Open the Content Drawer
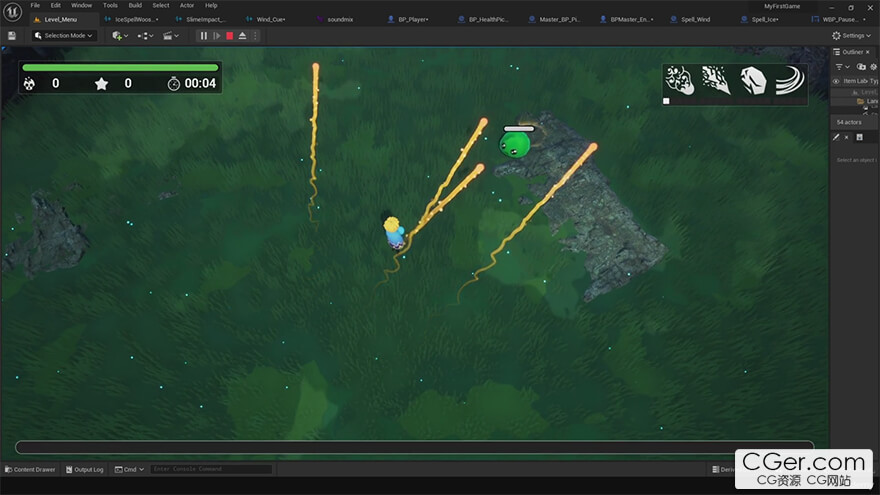Image resolution: width=880 pixels, height=495 pixels. click(x=30, y=469)
